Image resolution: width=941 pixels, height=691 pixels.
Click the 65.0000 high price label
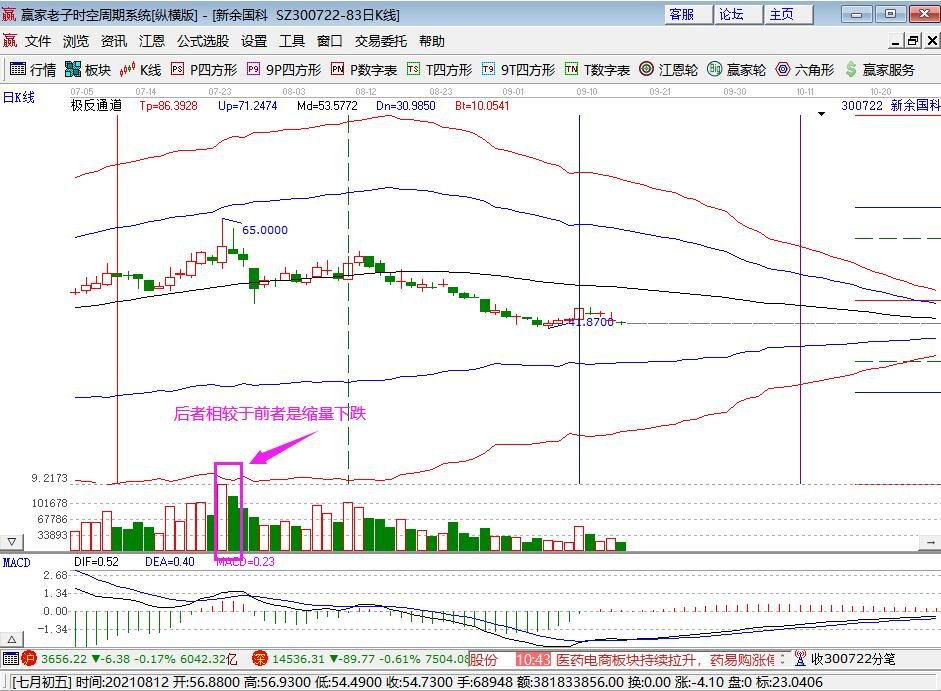coord(265,230)
